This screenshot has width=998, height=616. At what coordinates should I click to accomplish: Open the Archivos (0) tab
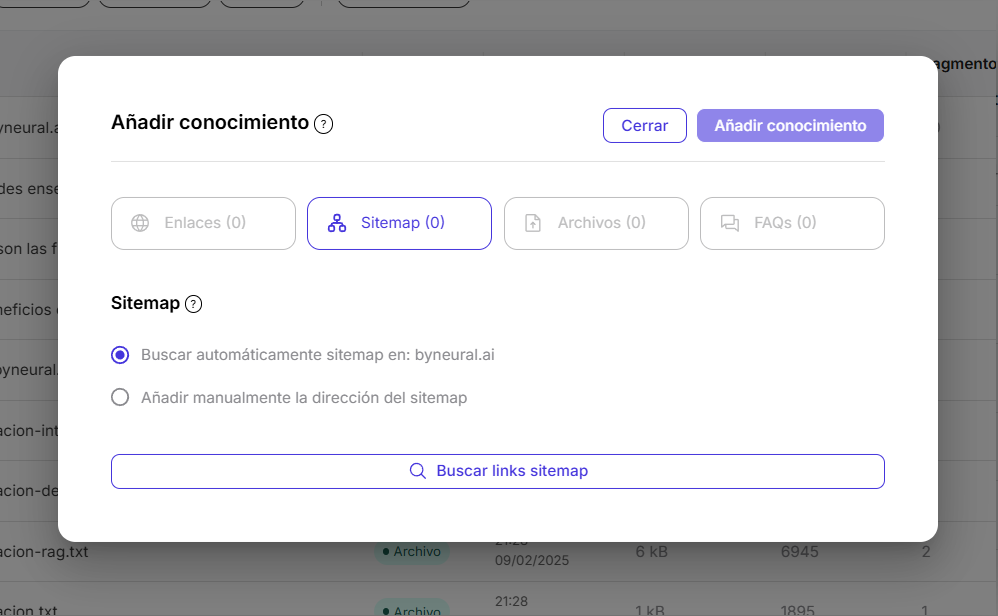[x=596, y=223]
